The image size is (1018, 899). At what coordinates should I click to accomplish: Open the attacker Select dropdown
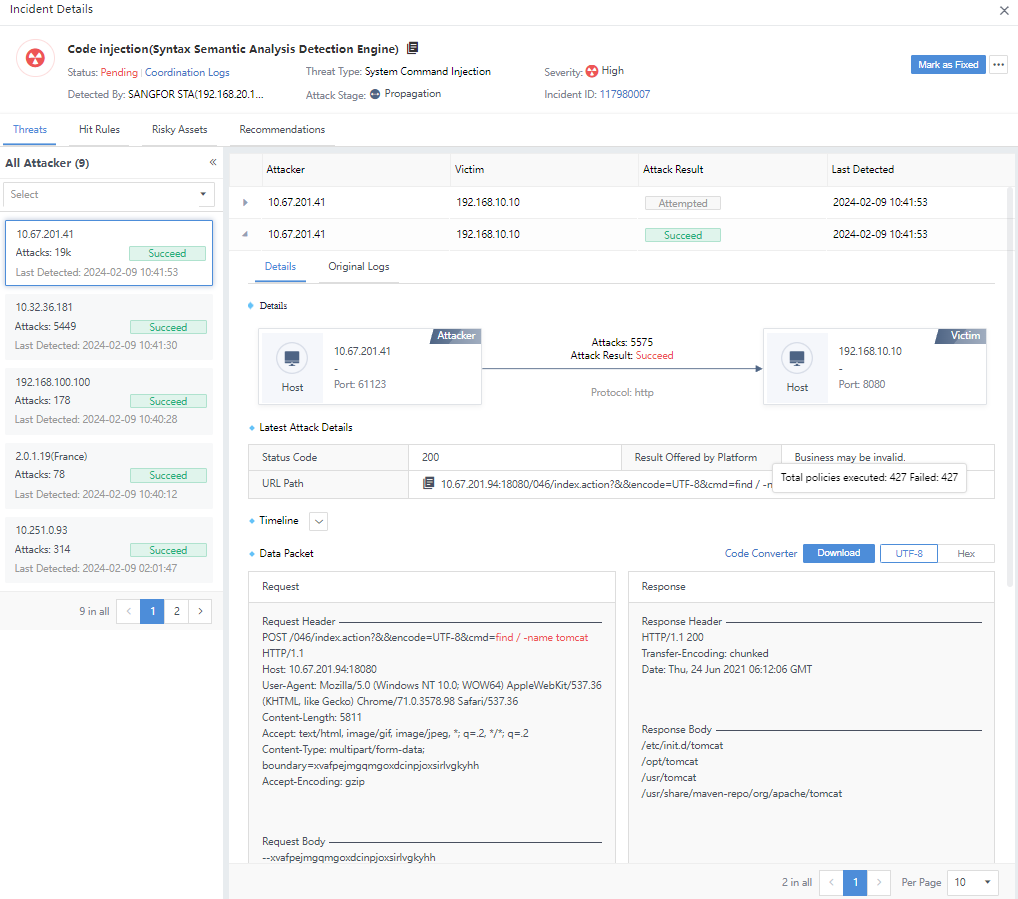tap(108, 195)
